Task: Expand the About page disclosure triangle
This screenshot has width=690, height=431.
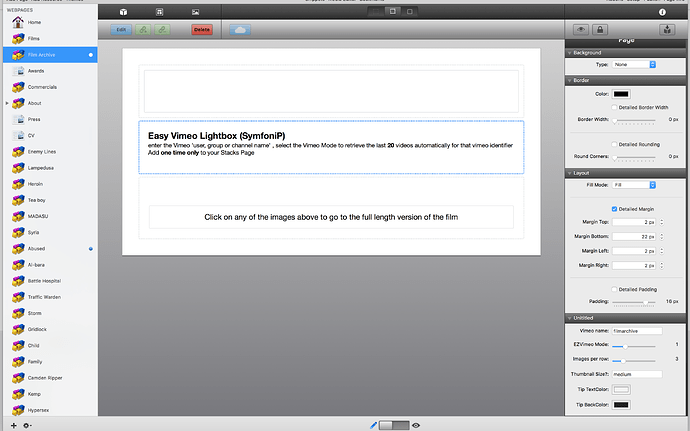Action: coord(7,103)
